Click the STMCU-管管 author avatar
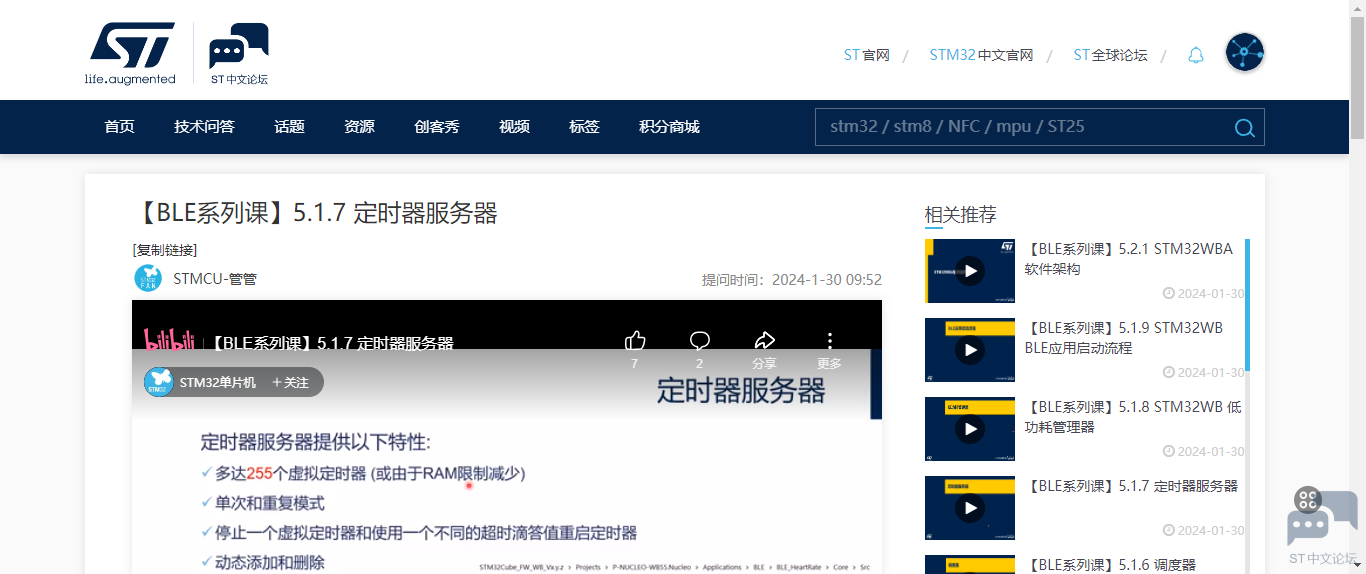This screenshot has width=1366, height=574. coord(148,278)
